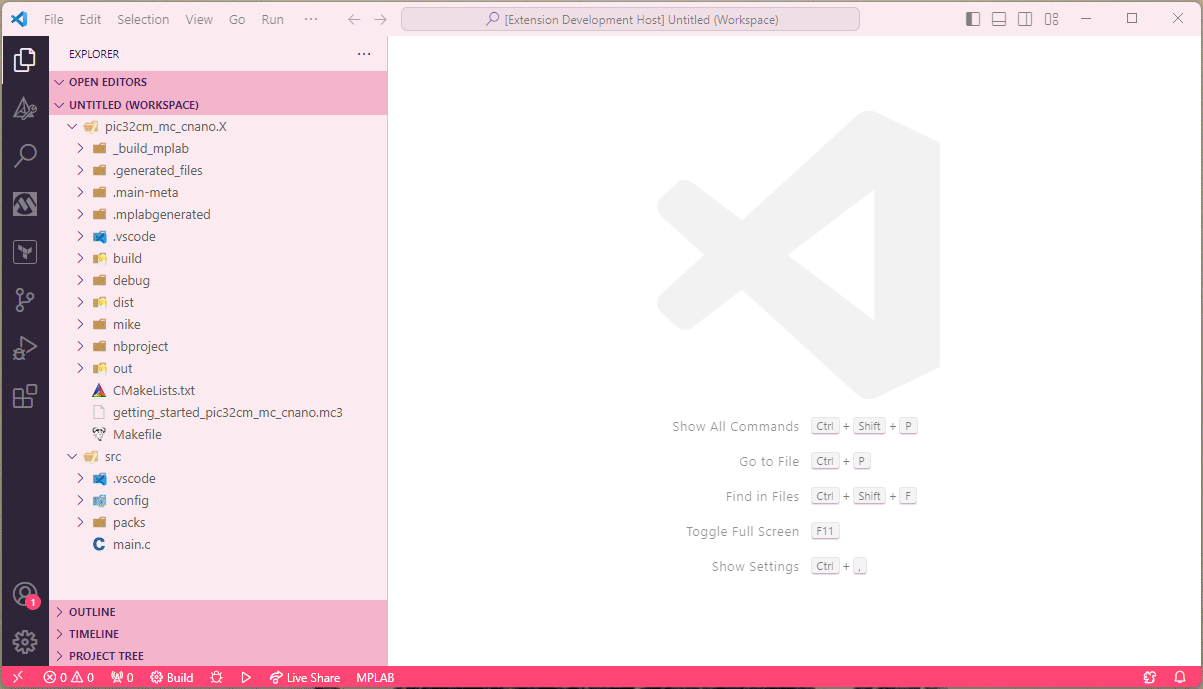The width and height of the screenshot is (1203, 689).
Task: Select the mike folder
Action: [x=218, y=324]
